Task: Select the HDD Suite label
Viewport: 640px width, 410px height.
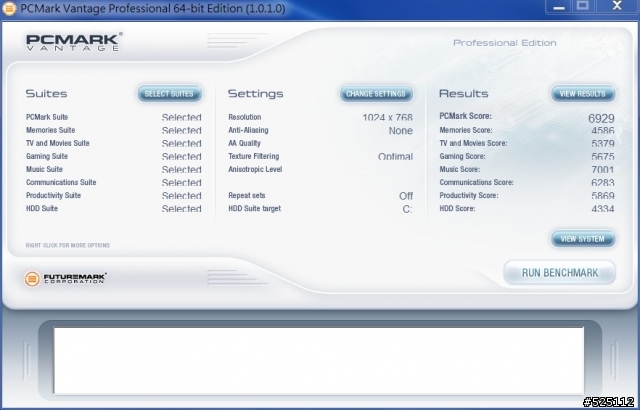Action: click(42, 208)
